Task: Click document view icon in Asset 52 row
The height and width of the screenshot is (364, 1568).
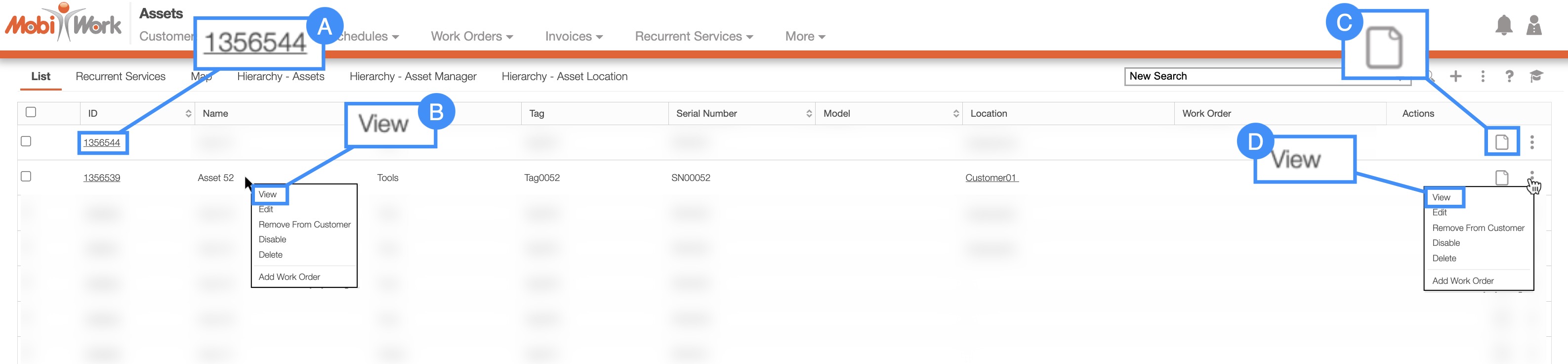Action: (1502, 178)
